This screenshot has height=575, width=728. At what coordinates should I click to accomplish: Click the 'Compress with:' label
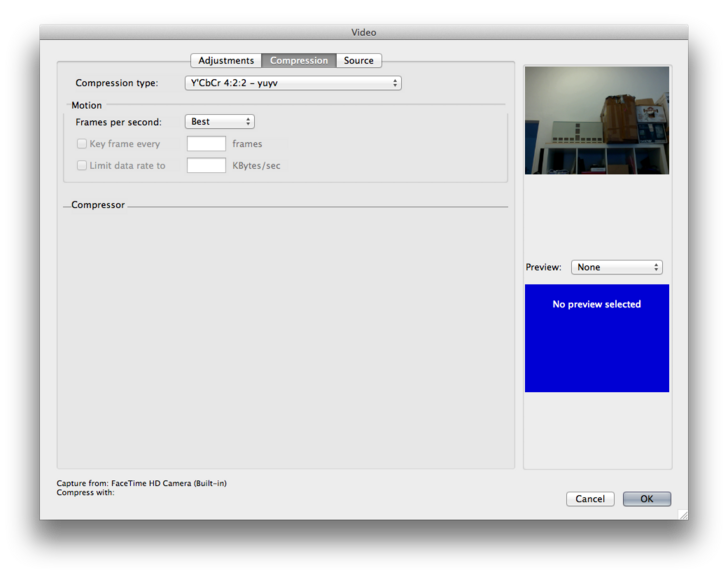coord(85,492)
